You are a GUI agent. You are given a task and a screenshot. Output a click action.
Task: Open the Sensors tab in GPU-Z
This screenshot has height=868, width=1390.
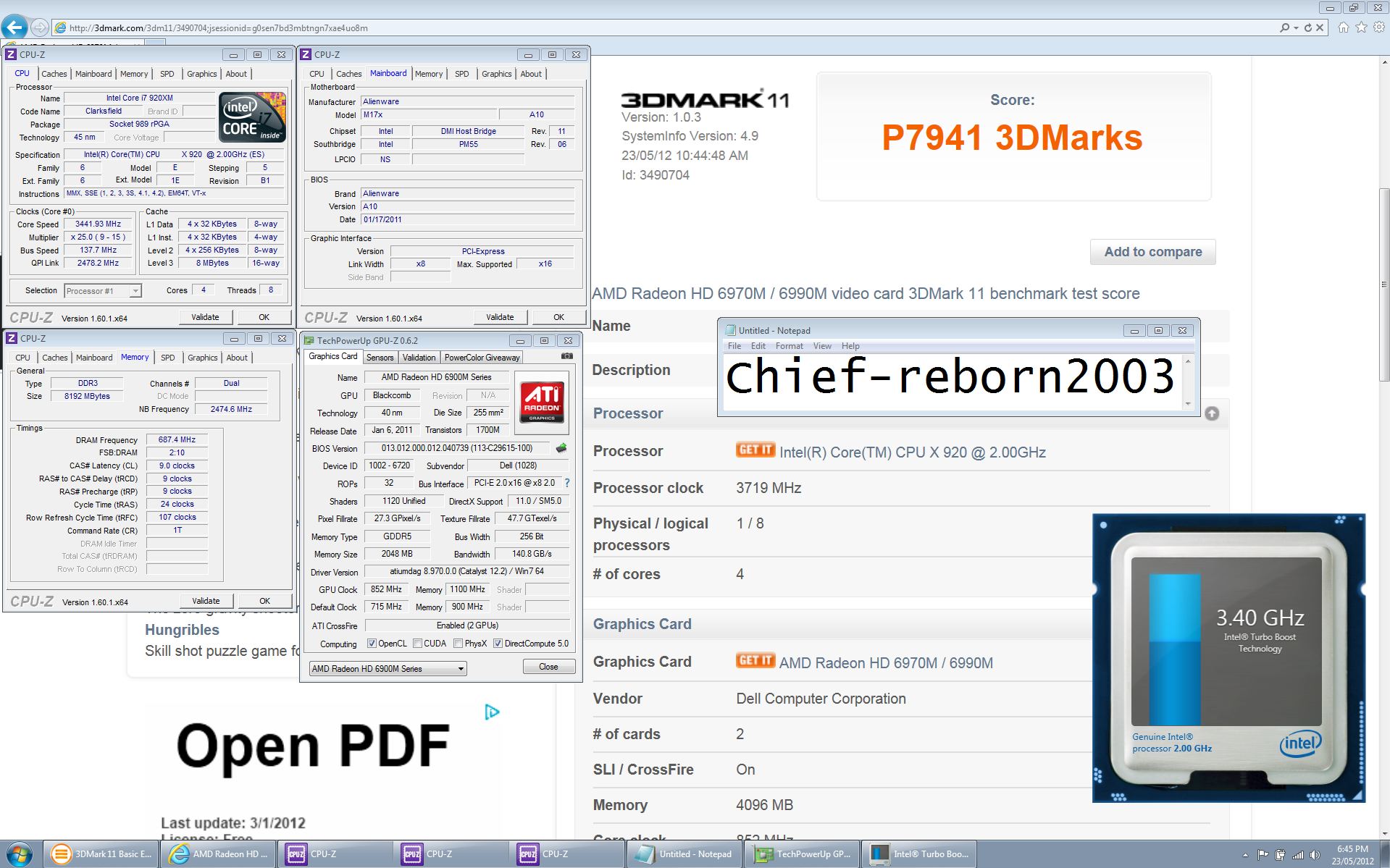pos(380,358)
